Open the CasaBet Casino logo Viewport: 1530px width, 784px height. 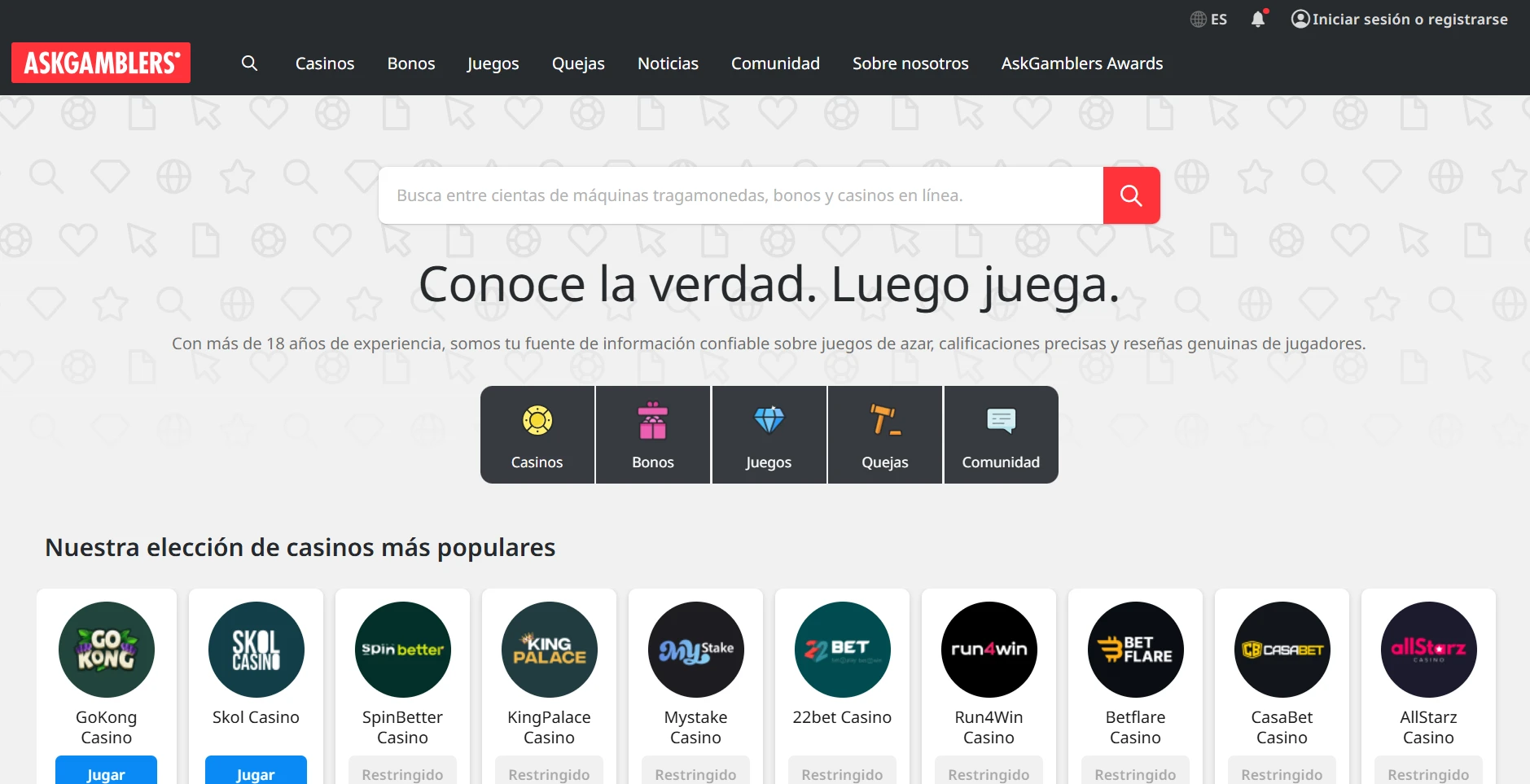point(1282,650)
